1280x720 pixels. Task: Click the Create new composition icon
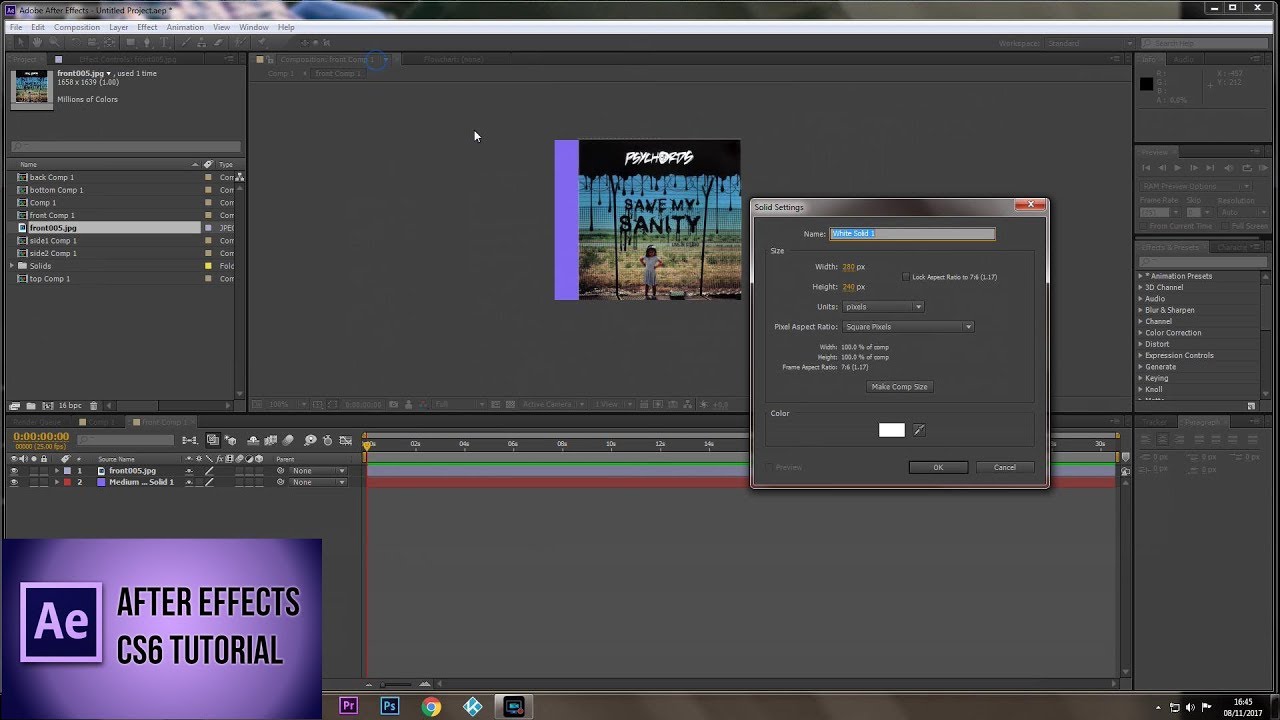coord(46,406)
